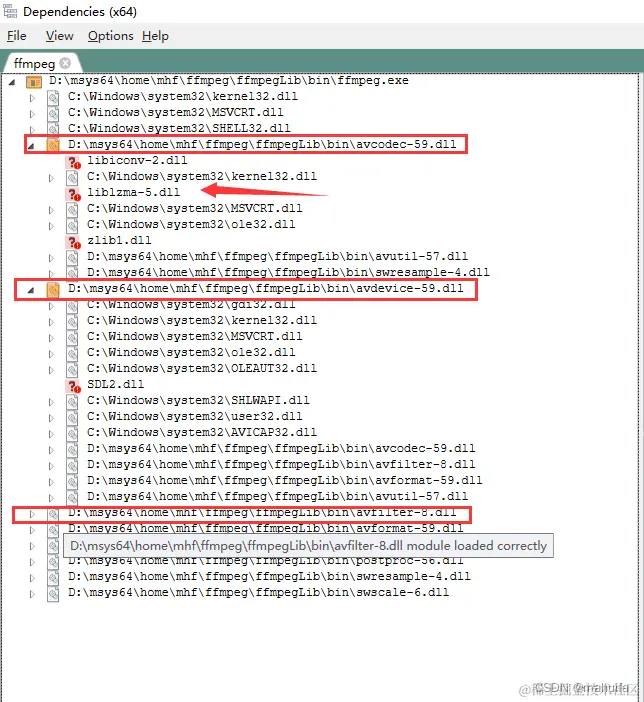Click icon of top-level kernel32.dll

point(53,97)
